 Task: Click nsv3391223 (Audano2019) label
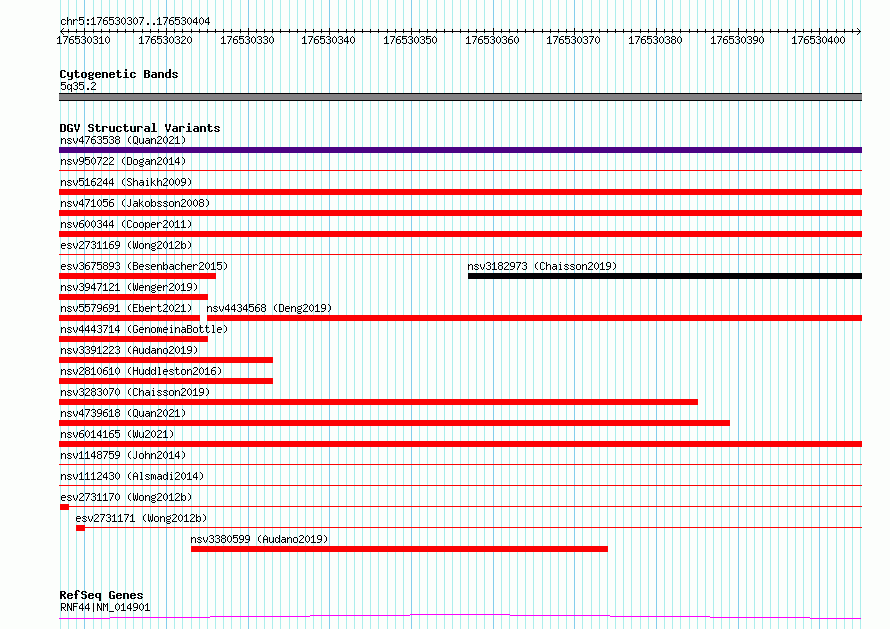[129, 350]
